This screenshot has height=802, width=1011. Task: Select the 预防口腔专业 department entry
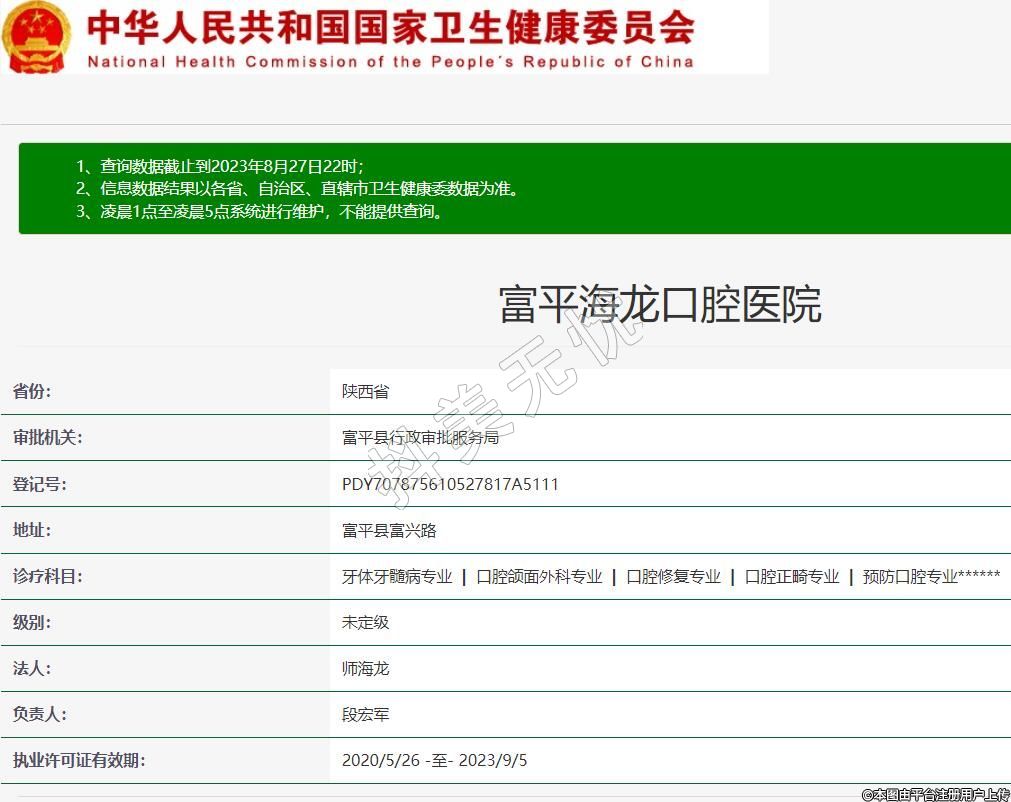(x=910, y=577)
